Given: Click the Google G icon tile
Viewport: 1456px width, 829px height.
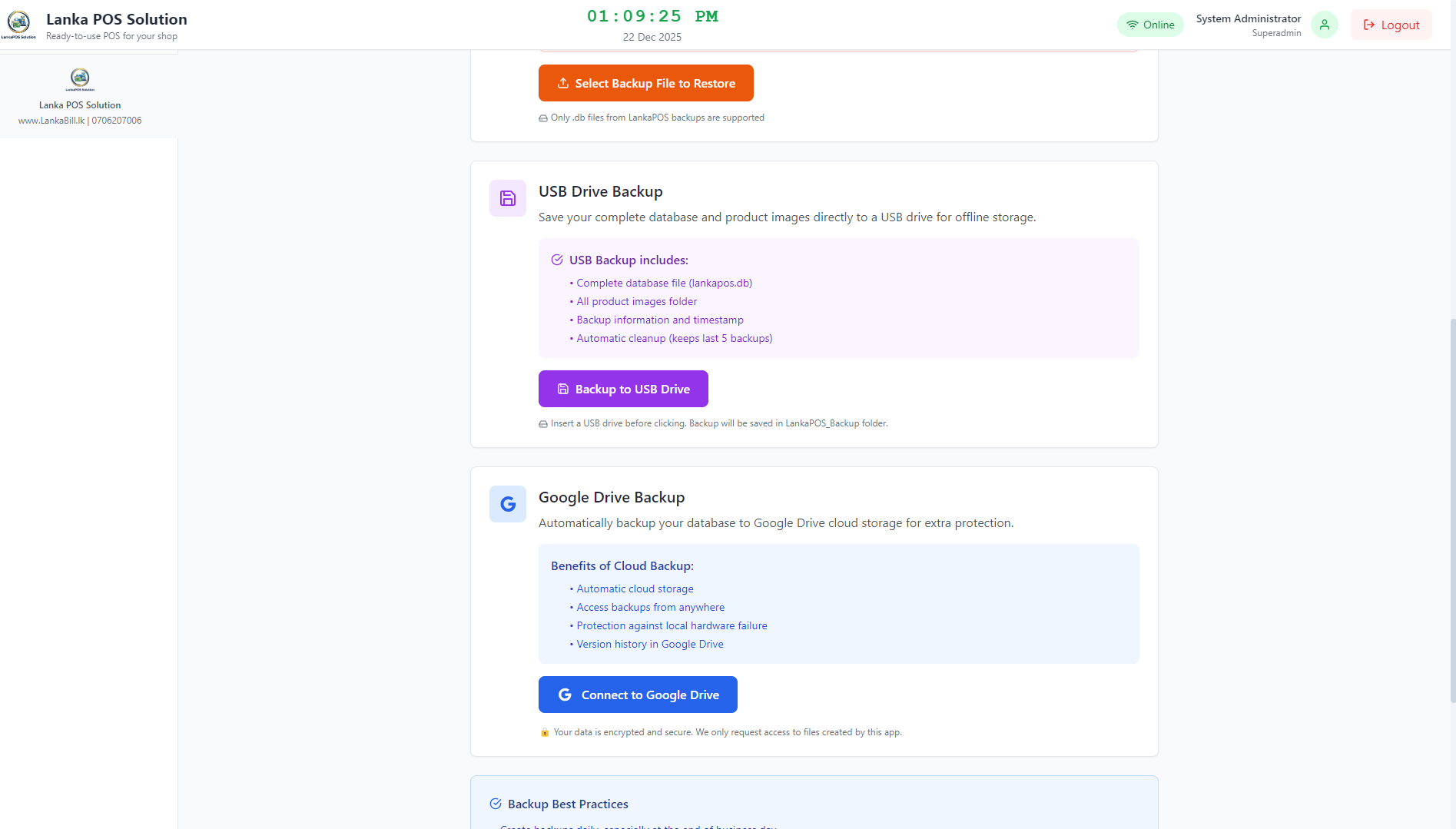Looking at the screenshot, I should pyautogui.click(x=508, y=504).
